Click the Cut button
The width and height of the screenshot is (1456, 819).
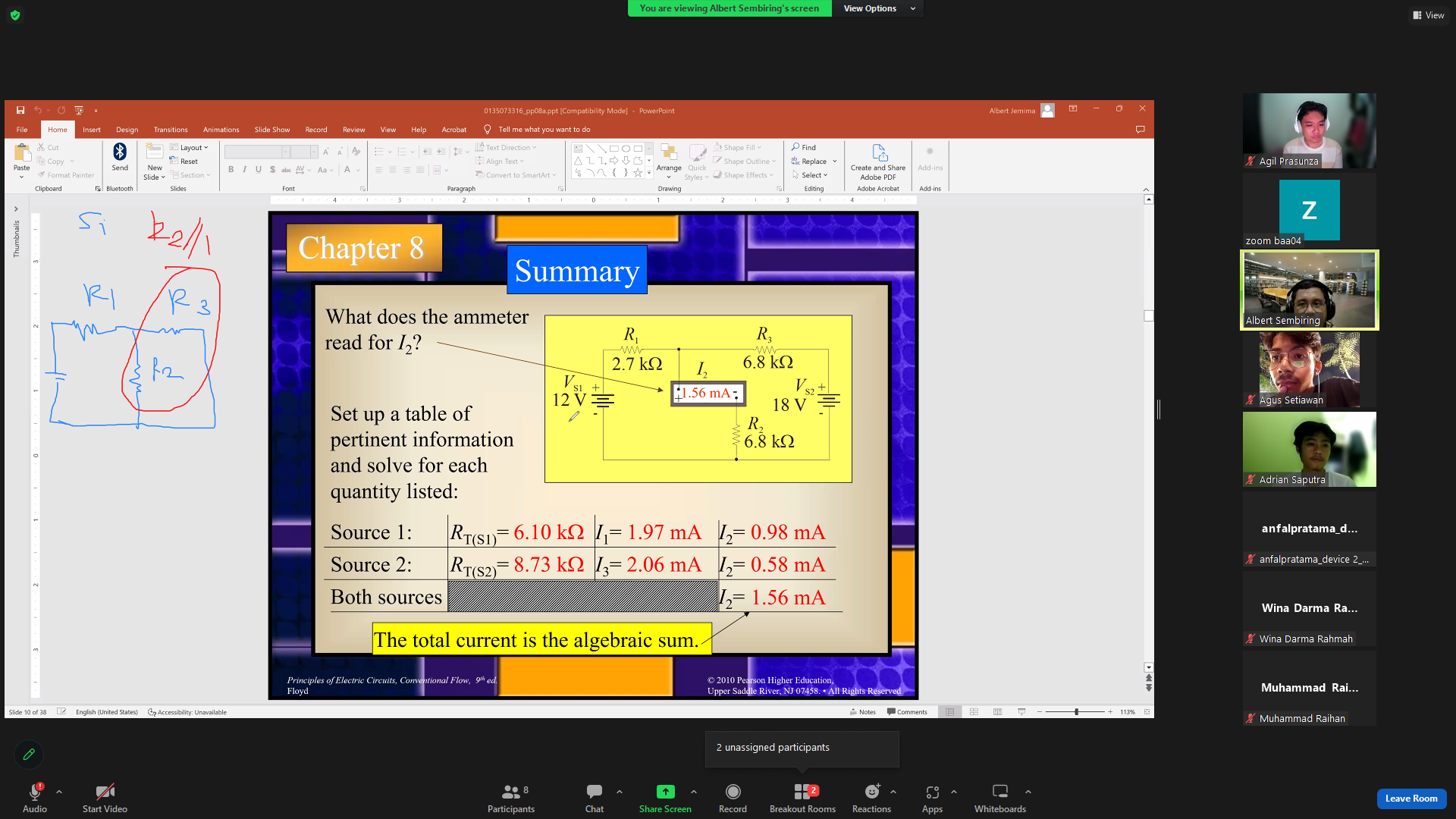tap(48, 148)
